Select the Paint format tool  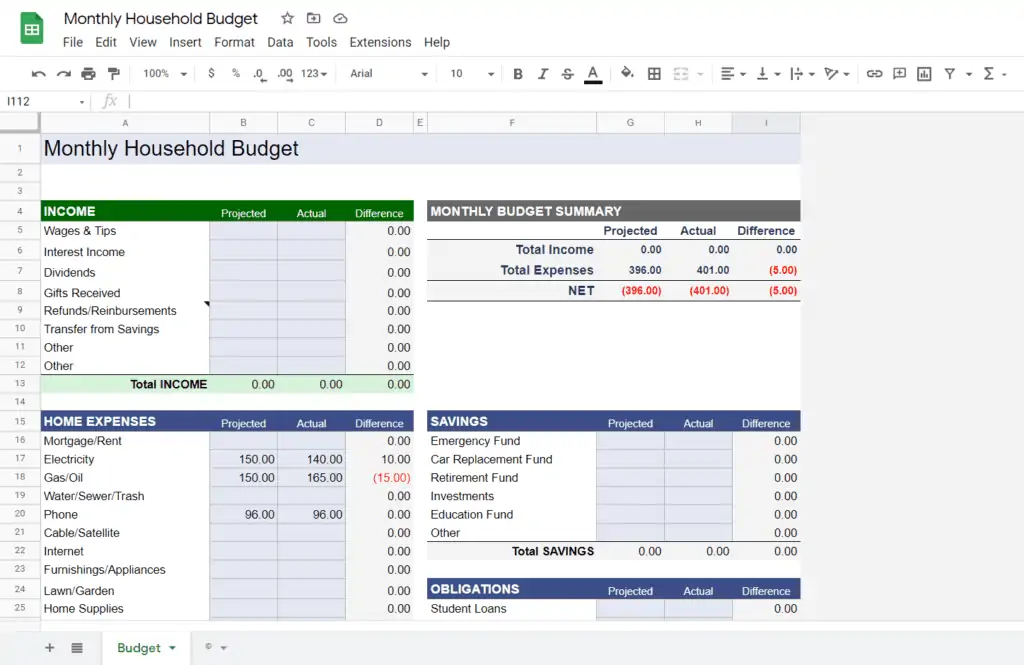[x=113, y=73]
